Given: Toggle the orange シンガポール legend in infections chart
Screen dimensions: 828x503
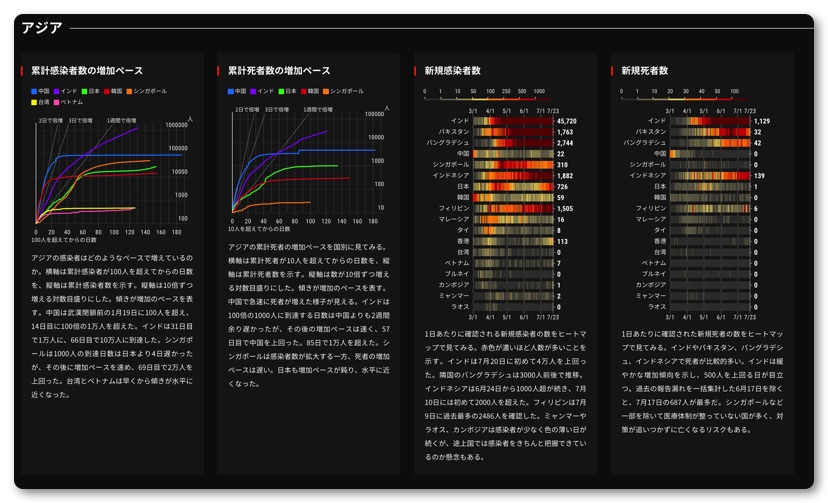Looking at the screenshot, I should [129, 91].
